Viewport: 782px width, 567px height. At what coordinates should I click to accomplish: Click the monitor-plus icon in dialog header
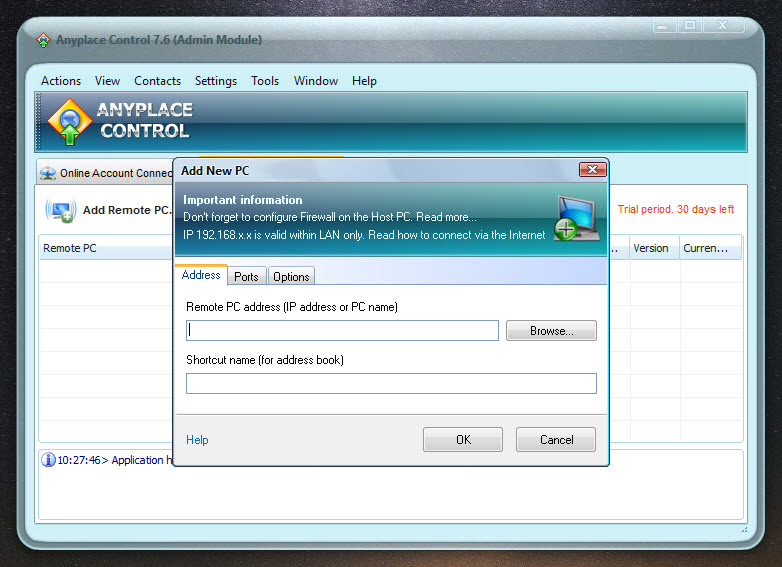click(x=577, y=218)
